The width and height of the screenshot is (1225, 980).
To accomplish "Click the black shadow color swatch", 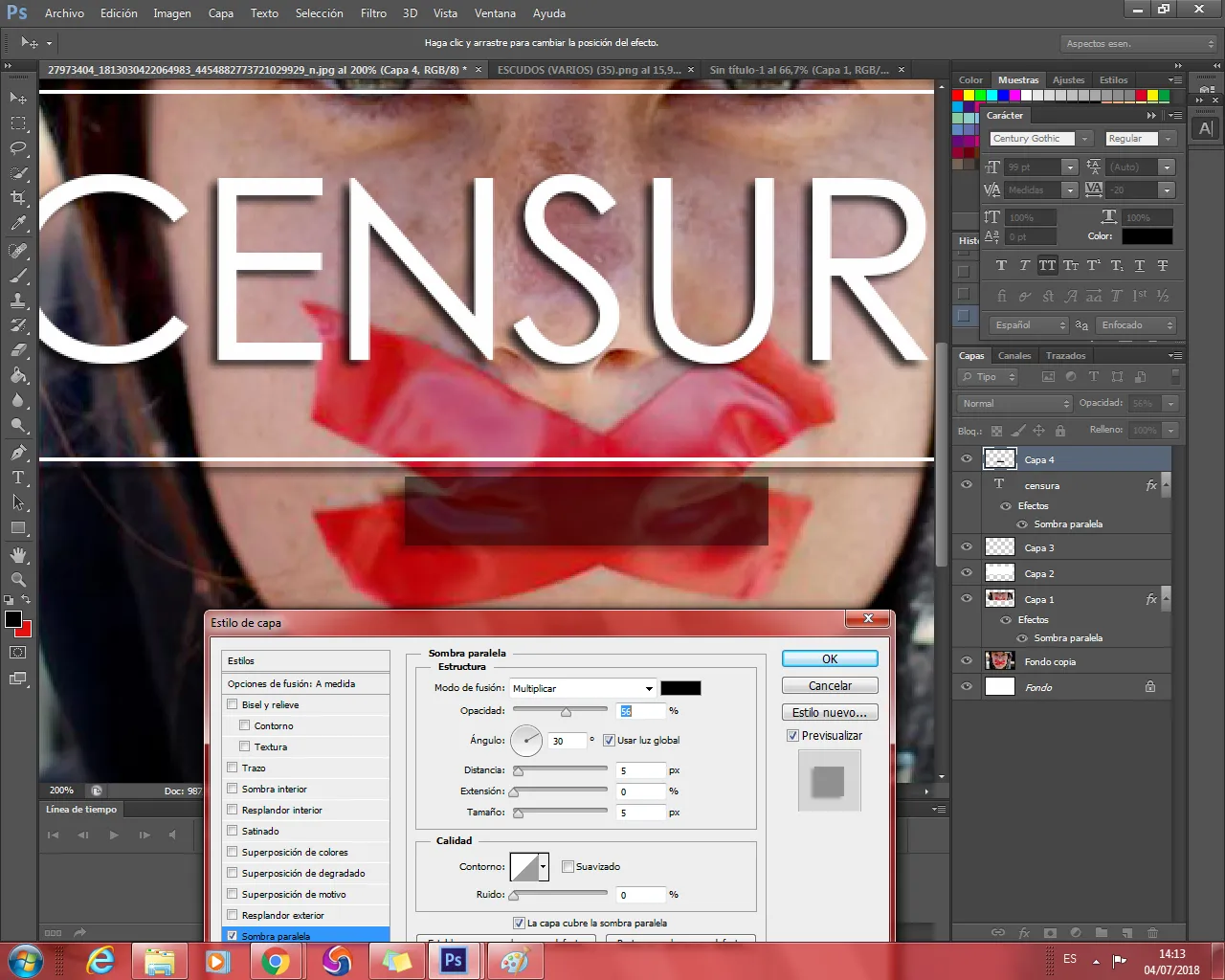I will click(680, 688).
